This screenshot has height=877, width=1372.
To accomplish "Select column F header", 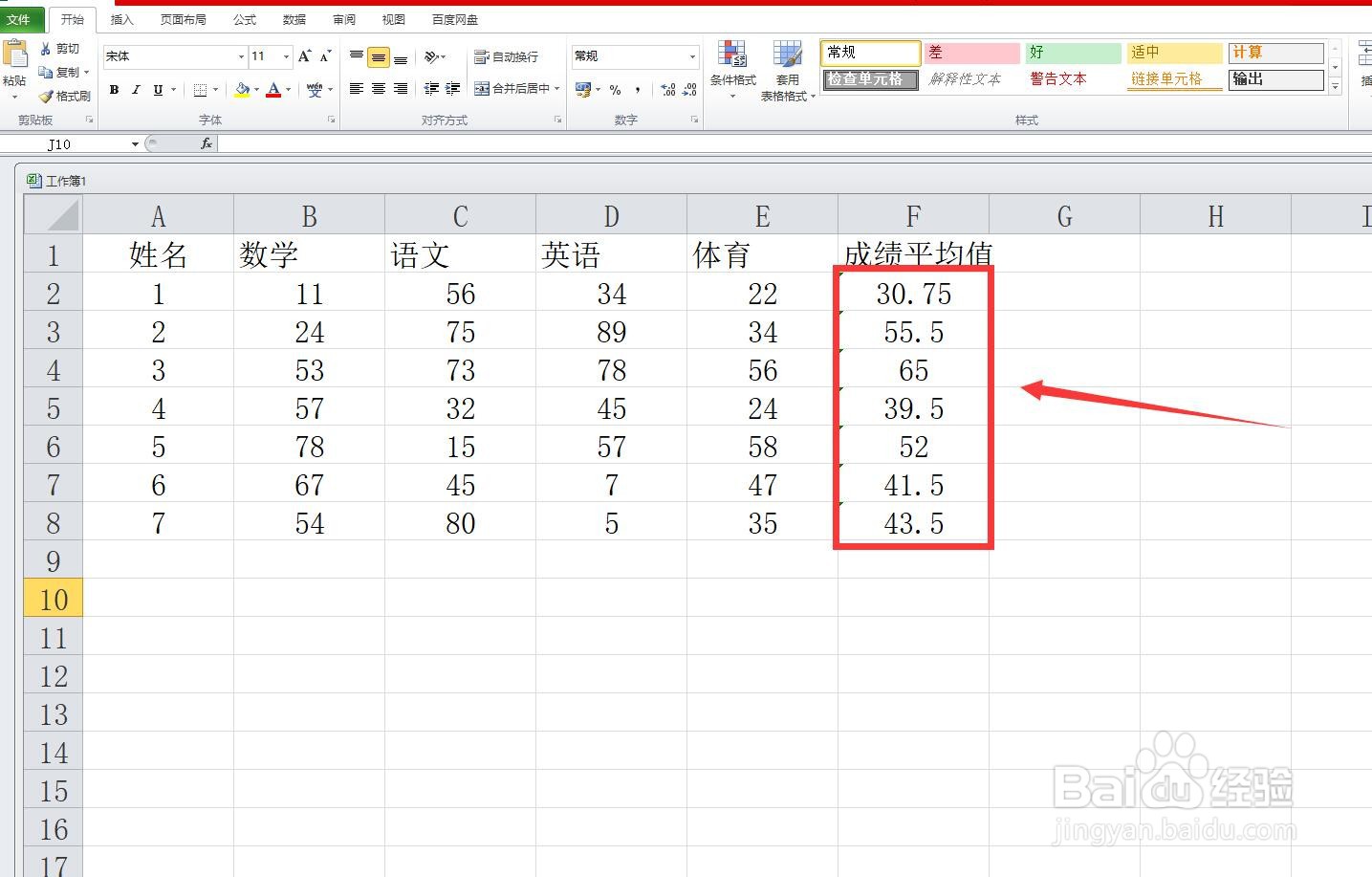I will pos(913,215).
